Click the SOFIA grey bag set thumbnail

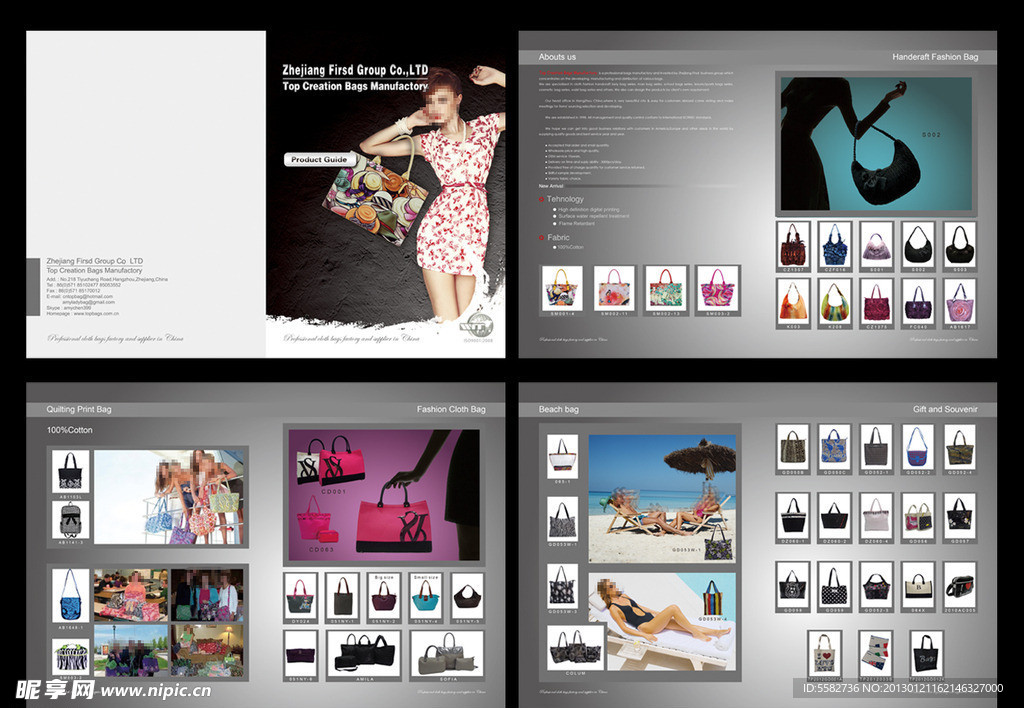(x=446, y=654)
